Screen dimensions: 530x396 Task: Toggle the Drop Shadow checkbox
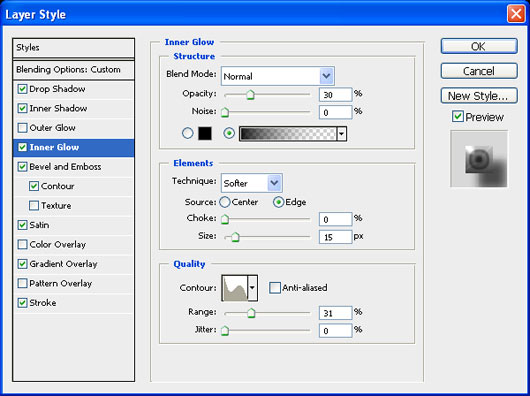[22, 89]
